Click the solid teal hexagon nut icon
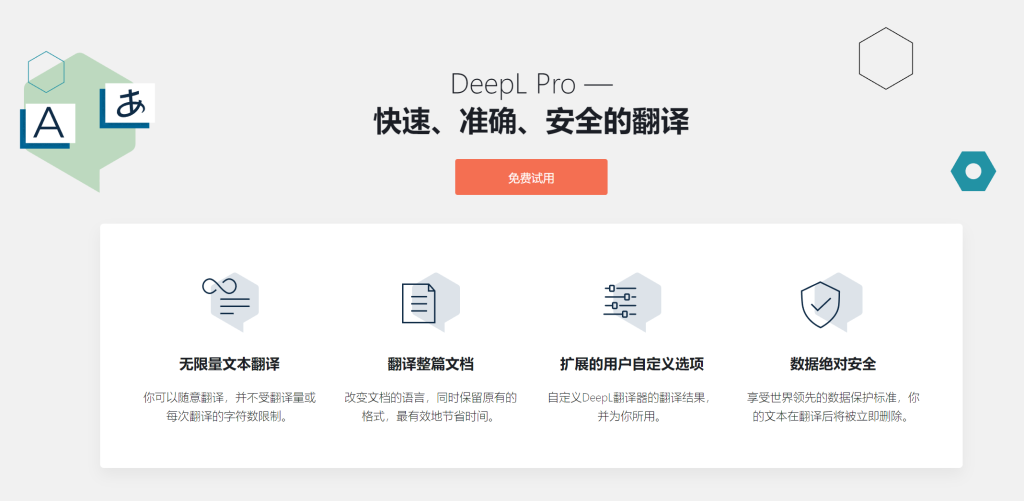This screenshot has height=501, width=1024. click(x=972, y=171)
